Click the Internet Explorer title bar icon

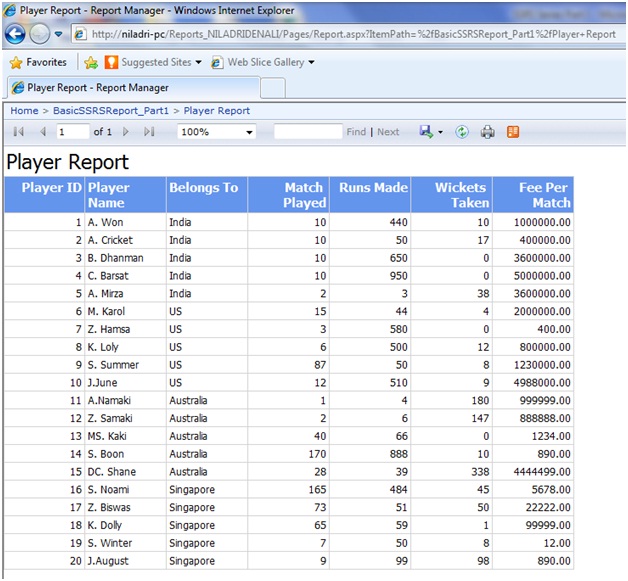pos(10,11)
